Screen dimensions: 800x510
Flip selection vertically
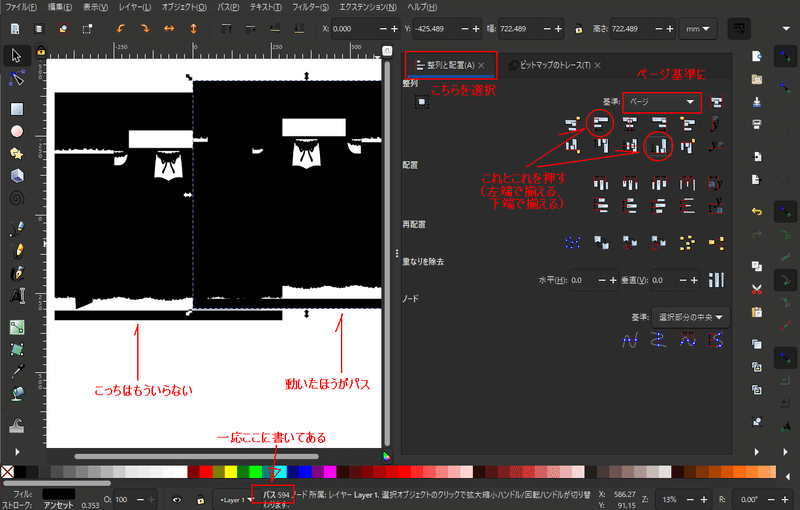coord(193,29)
